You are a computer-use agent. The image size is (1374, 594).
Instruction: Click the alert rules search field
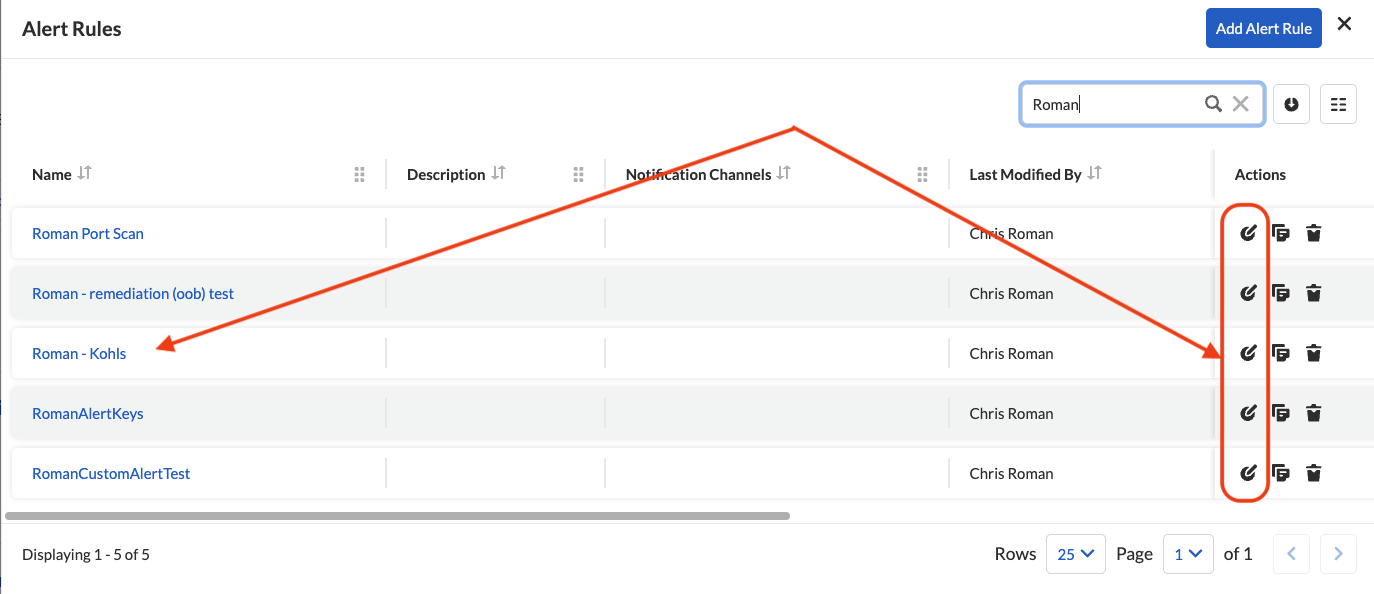click(1112, 104)
